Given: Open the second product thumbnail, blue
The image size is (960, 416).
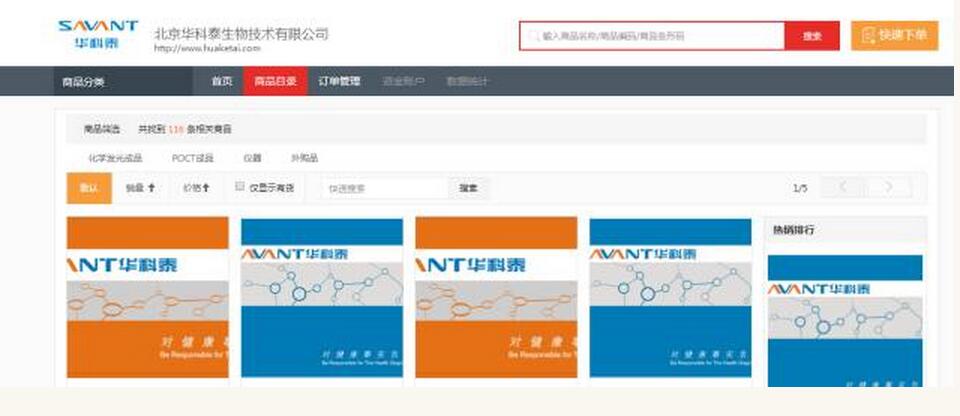Looking at the screenshot, I should pos(322,297).
